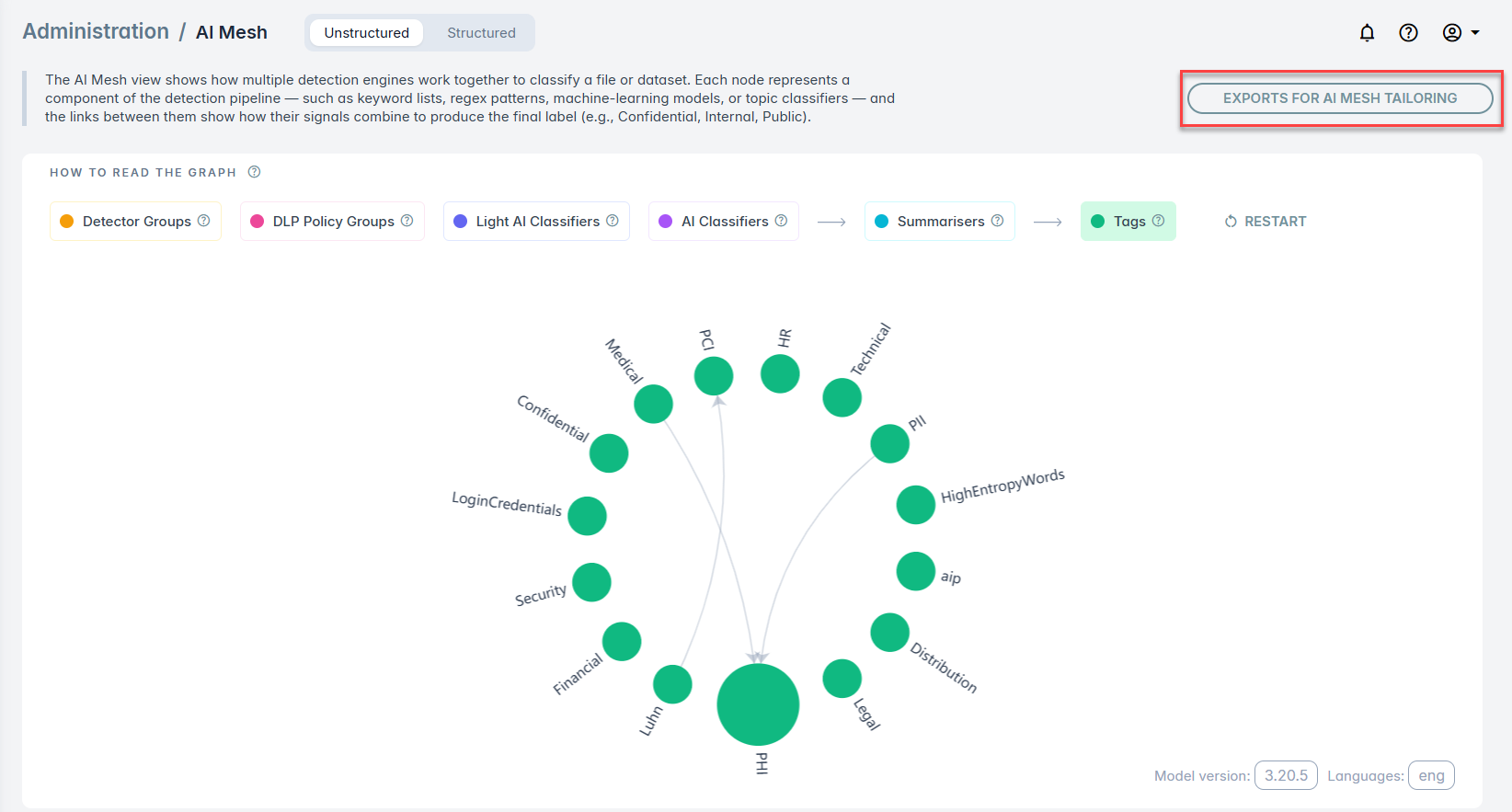Click Exports for AI Mesh Tailoring button
Viewport: 1512px width, 812px height.
coord(1339,98)
